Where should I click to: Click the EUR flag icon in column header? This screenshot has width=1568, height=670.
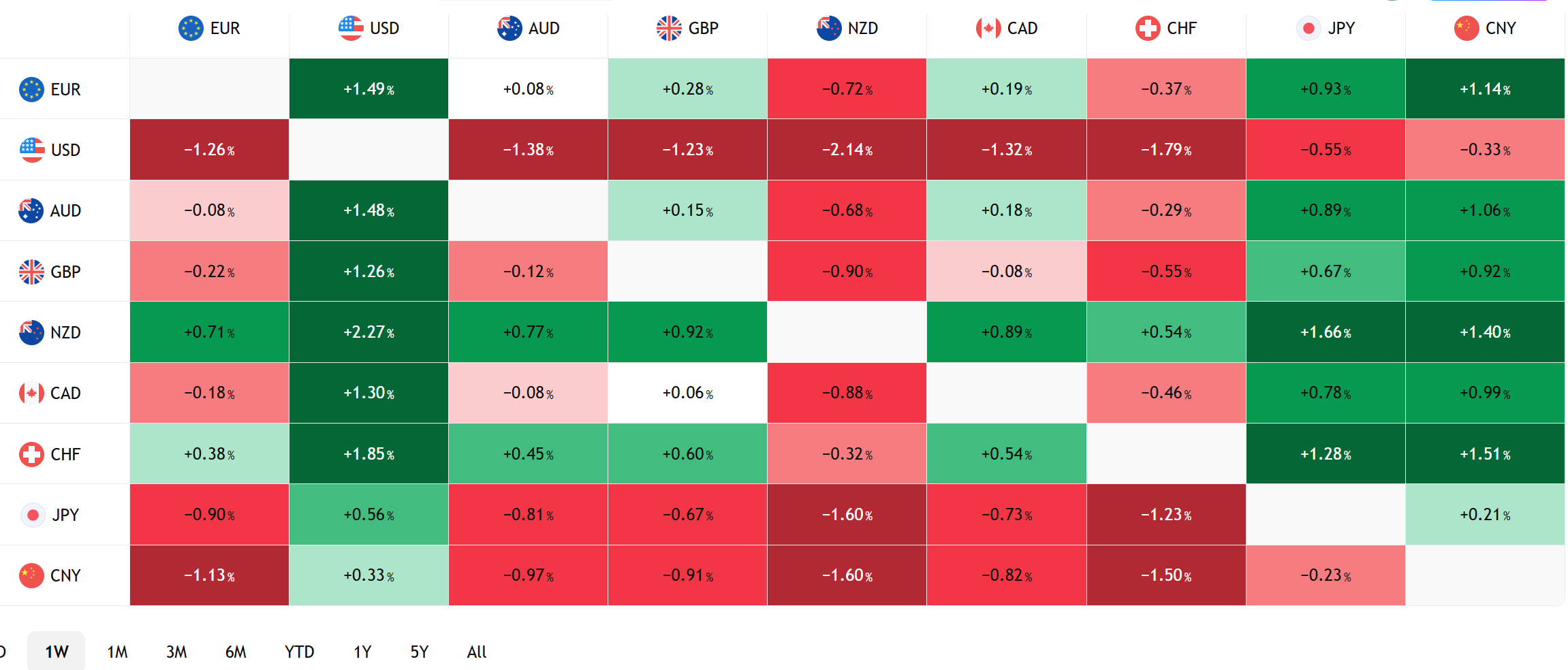click(191, 29)
